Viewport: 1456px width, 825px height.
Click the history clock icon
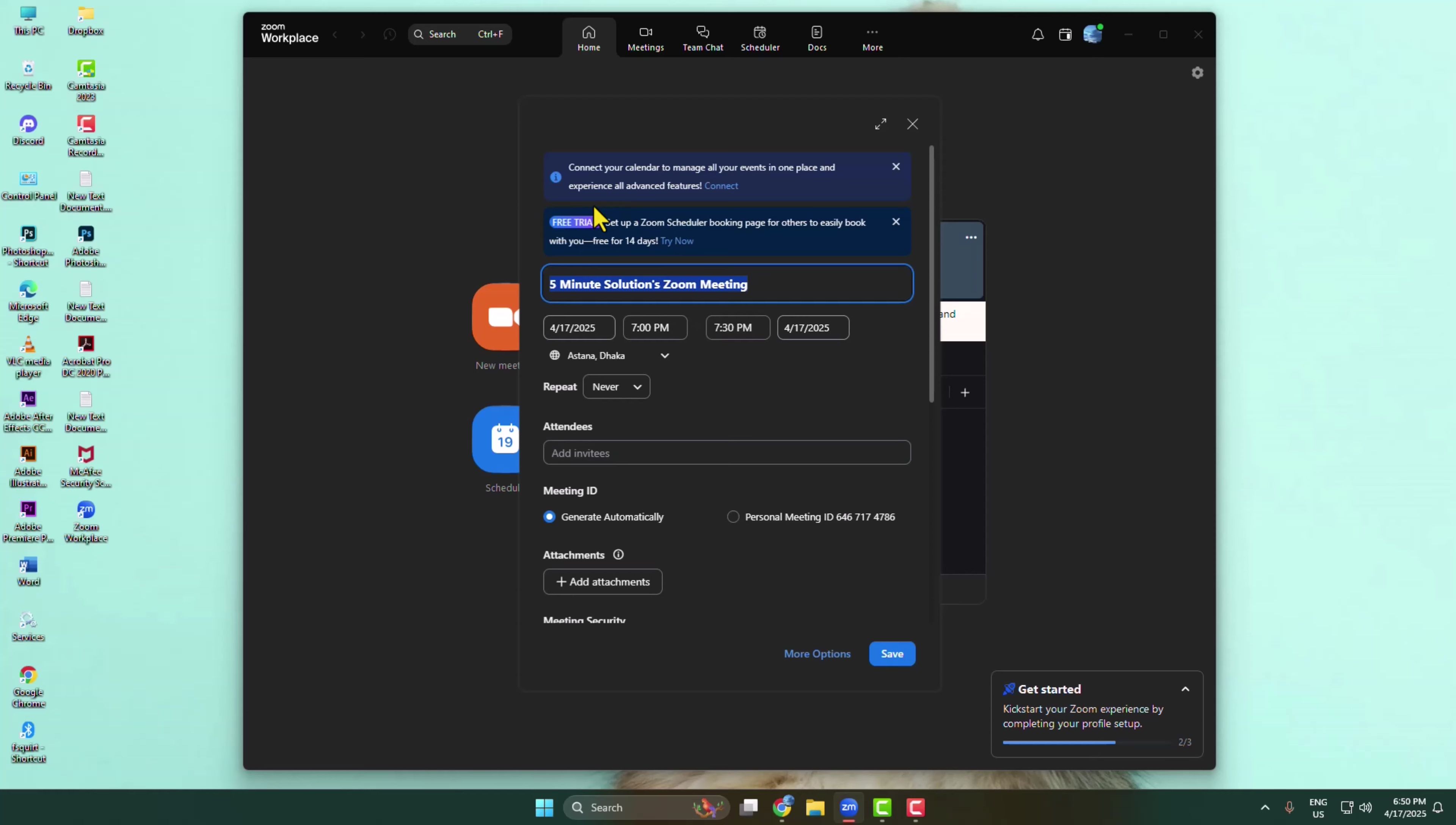click(x=389, y=35)
